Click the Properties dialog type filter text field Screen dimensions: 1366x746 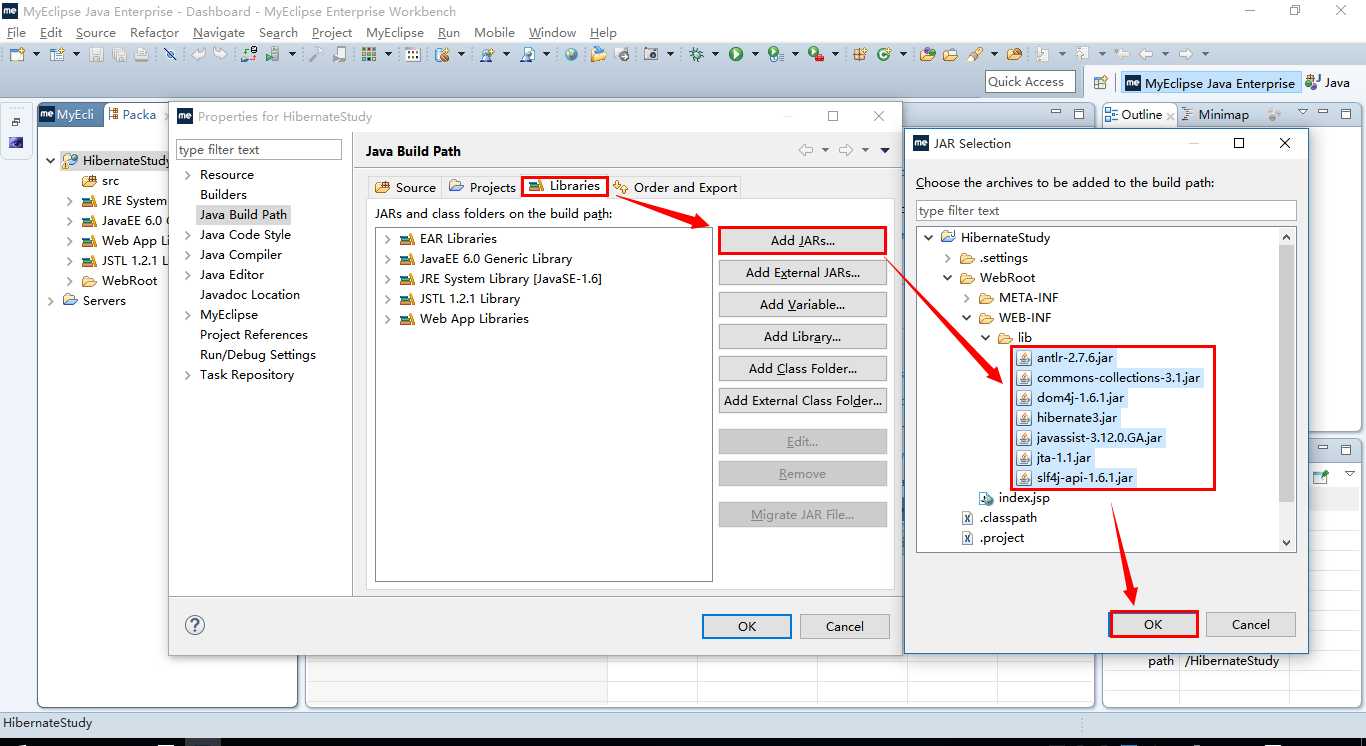[259, 150]
